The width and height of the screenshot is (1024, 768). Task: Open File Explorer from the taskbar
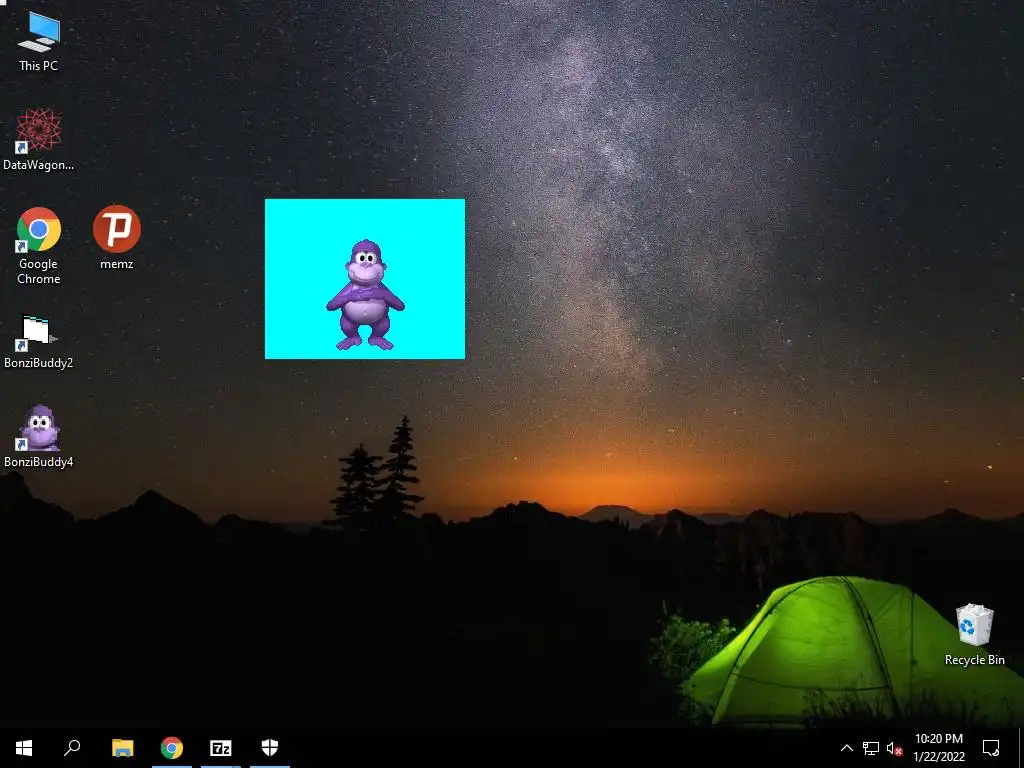click(122, 748)
